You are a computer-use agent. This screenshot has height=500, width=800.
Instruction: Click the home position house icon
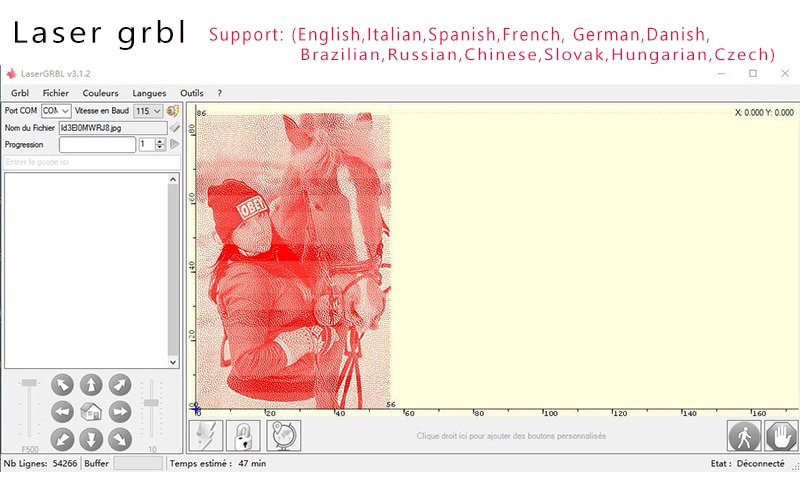(x=91, y=412)
